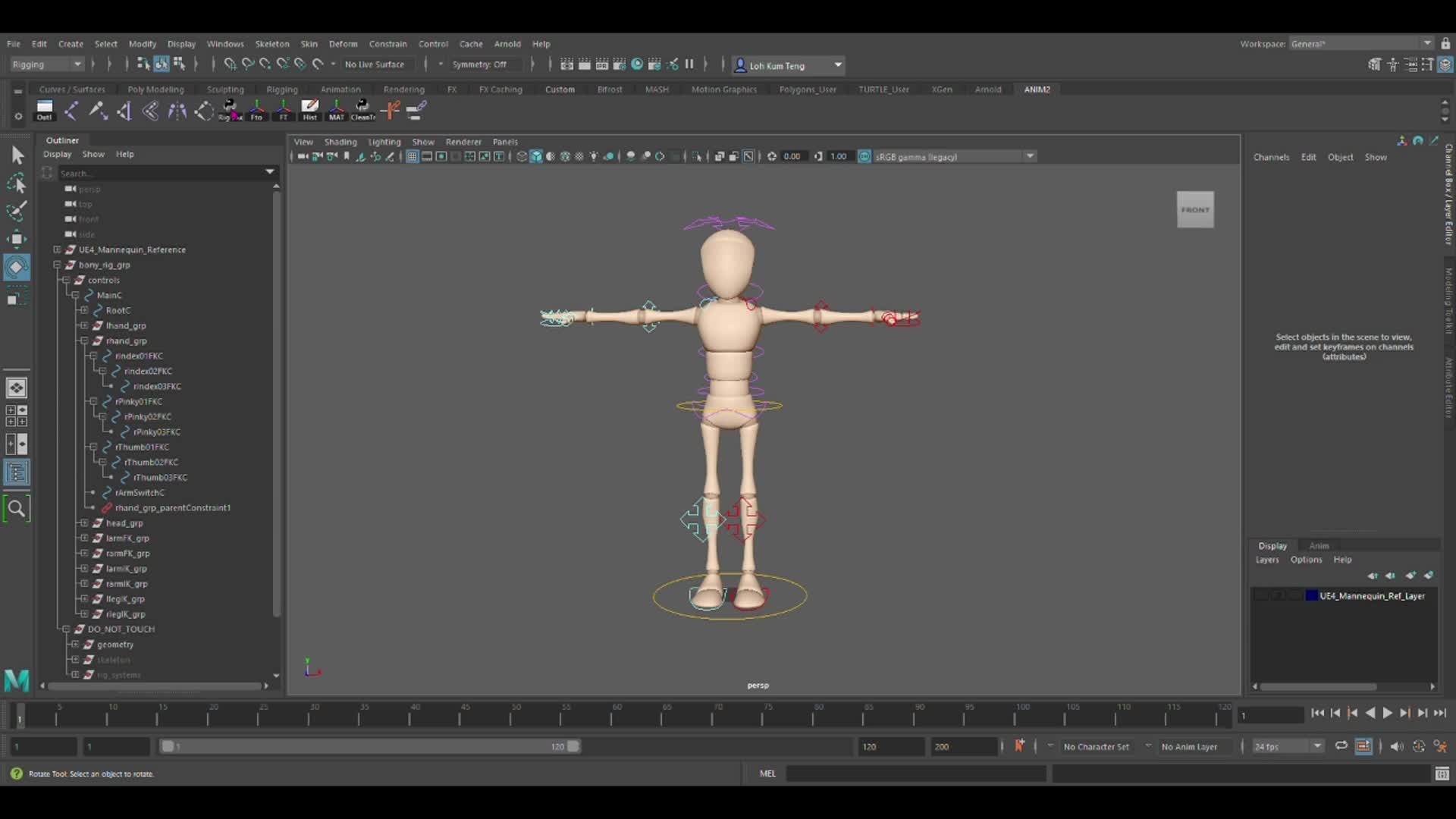
Task: Click the Channels button in right panel
Action: [1271, 157]
